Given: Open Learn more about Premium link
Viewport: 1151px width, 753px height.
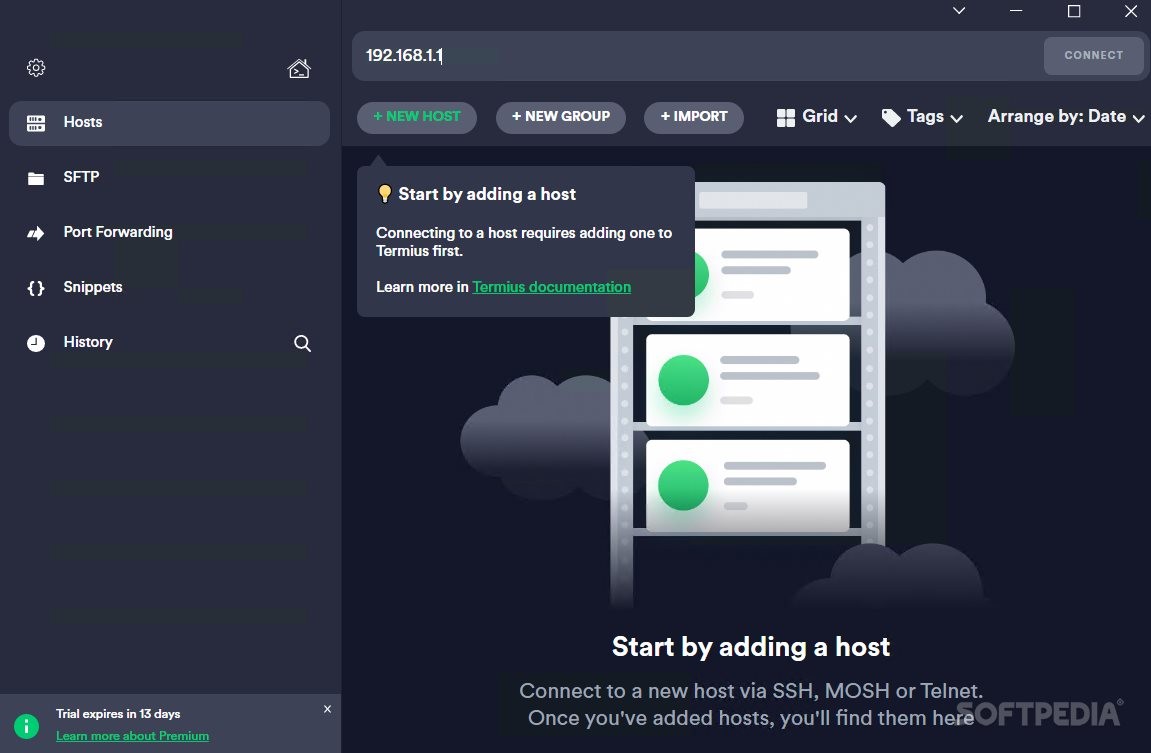Looking at the screenshot, I should 132,735.
